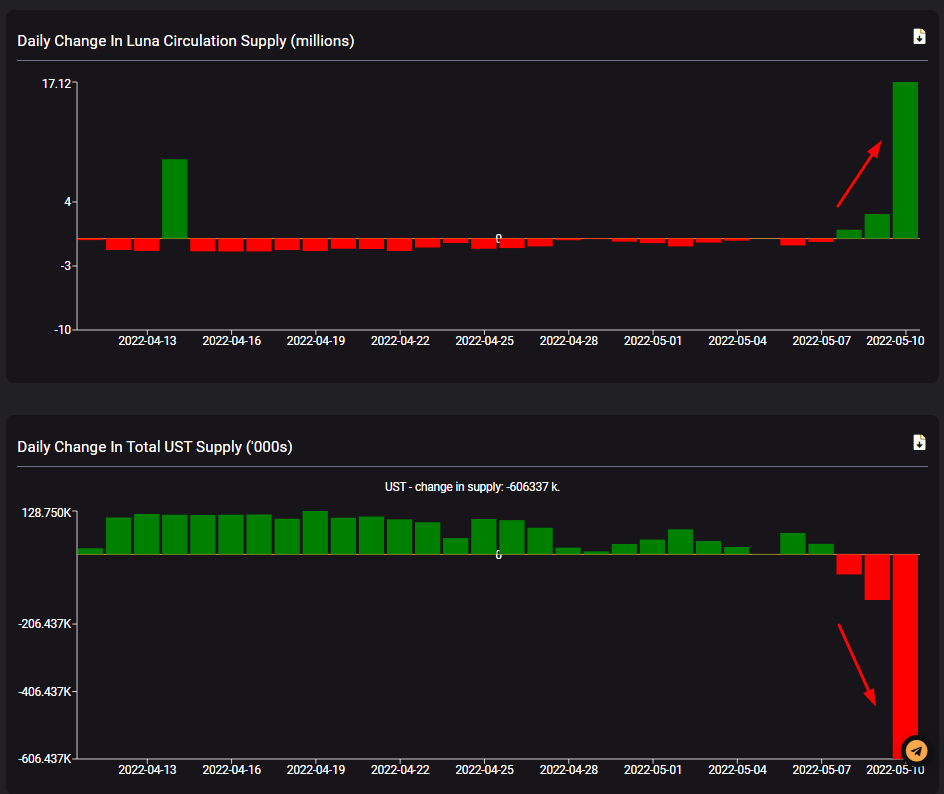Click the 2022-04-25 date label on Luna chart
This screenshot has height=794, width=944.
coord(485,341)
